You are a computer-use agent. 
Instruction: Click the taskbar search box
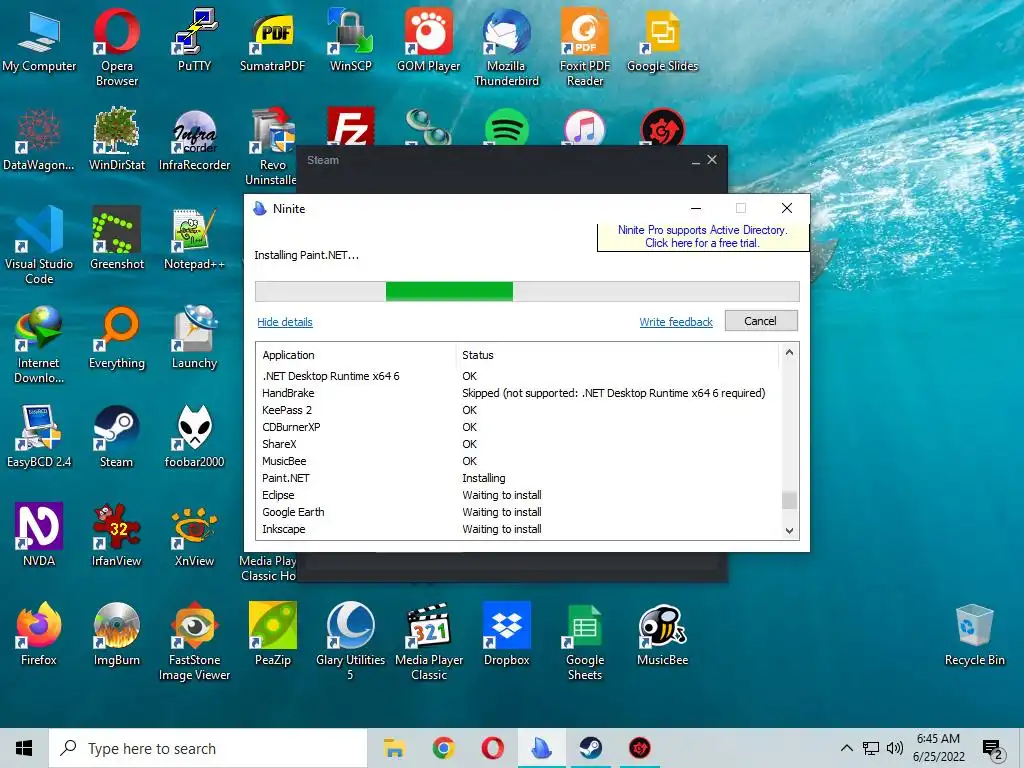[208, 748]
